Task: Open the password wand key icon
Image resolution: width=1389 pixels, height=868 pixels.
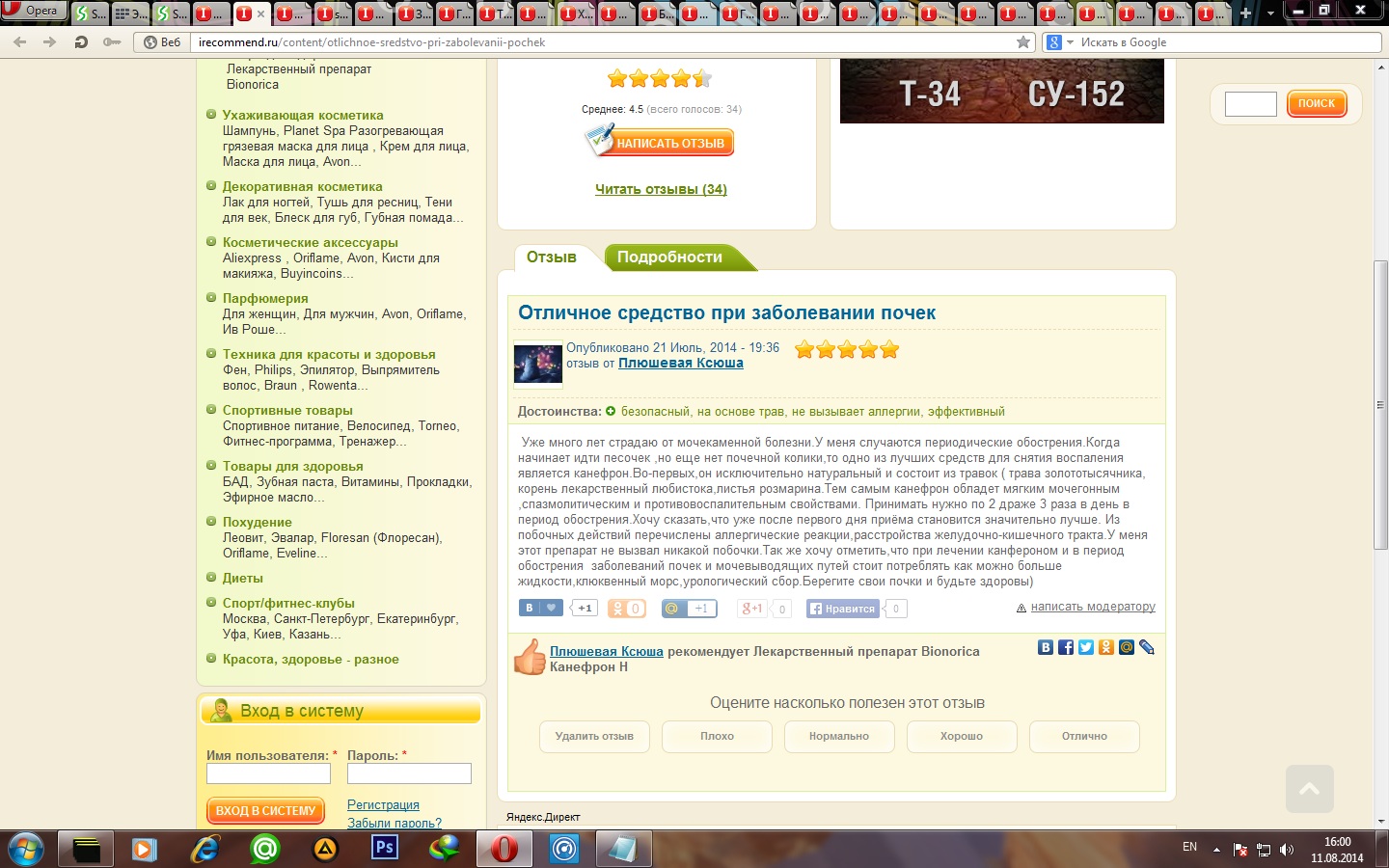Action: (x=113, y=42)
